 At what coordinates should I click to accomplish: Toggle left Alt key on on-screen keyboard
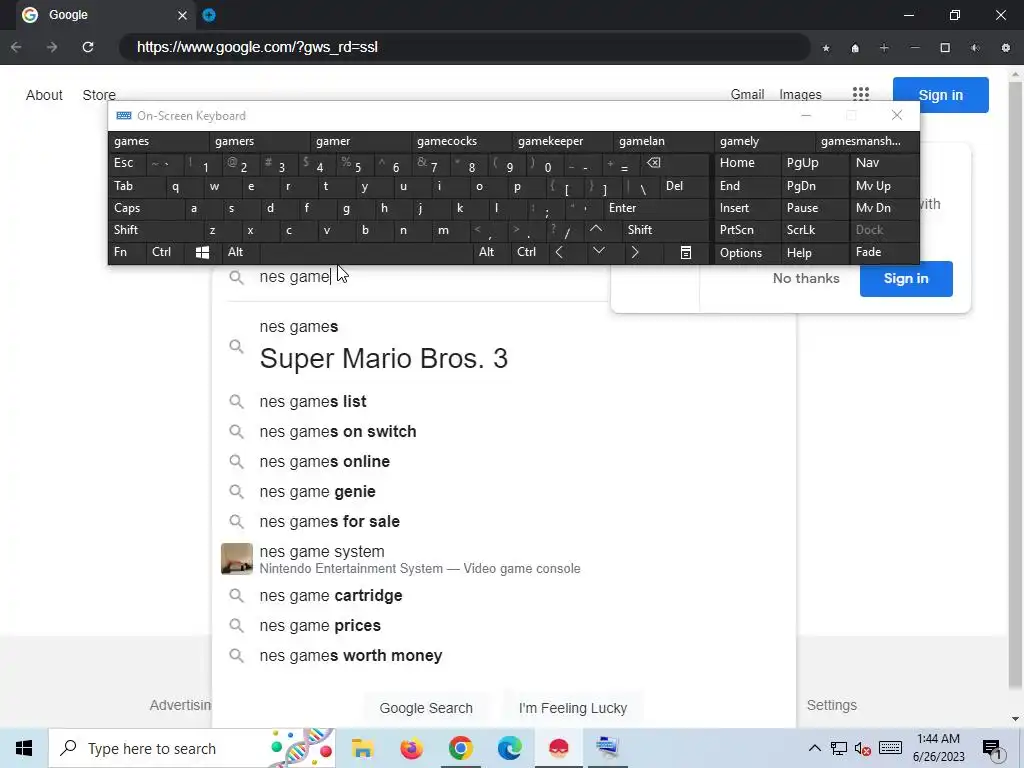(240, 252)
